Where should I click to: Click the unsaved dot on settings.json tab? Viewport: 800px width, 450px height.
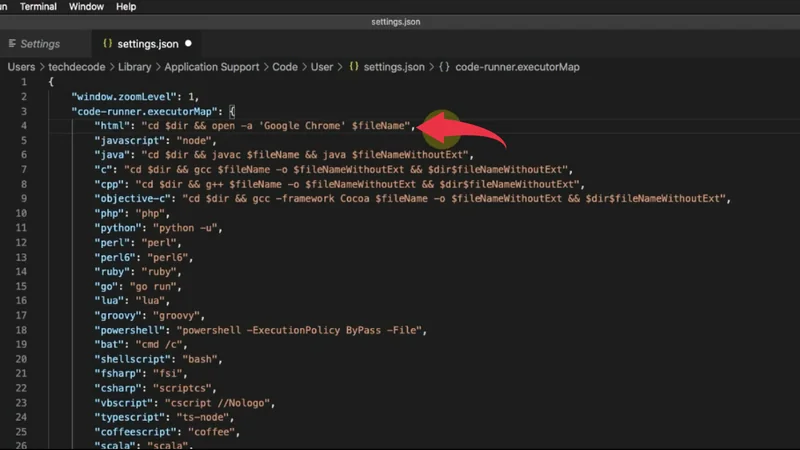pos(188,44)
